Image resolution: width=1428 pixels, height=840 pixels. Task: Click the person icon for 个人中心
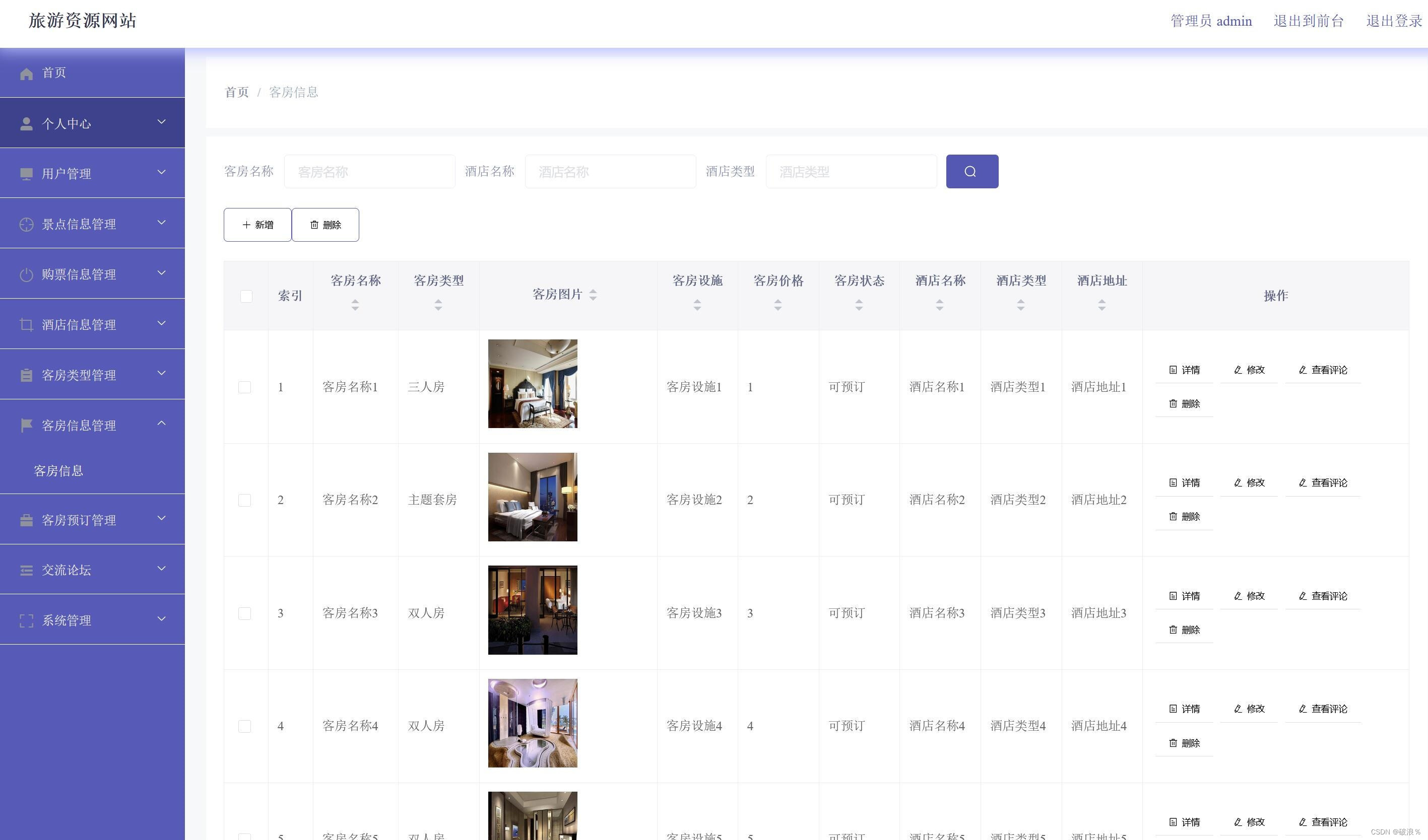(x=26, y=124)
